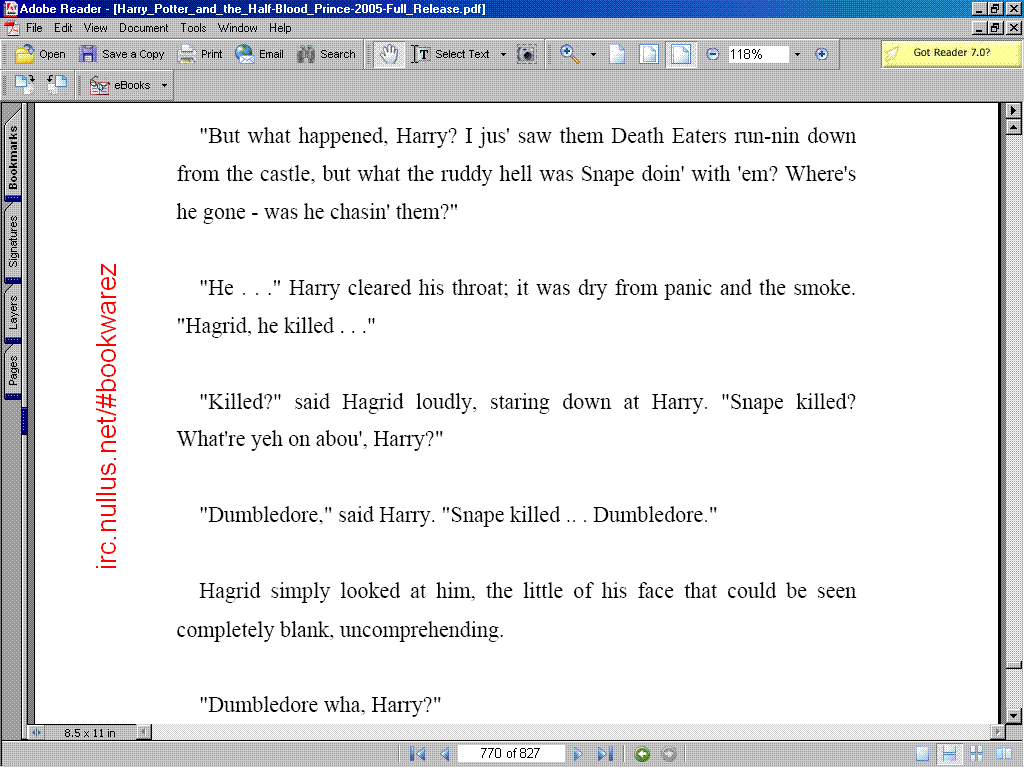Click the icon left of the page size
Image resolution: width=1024 pixels, height=768 pixels.
click(35, 733)
